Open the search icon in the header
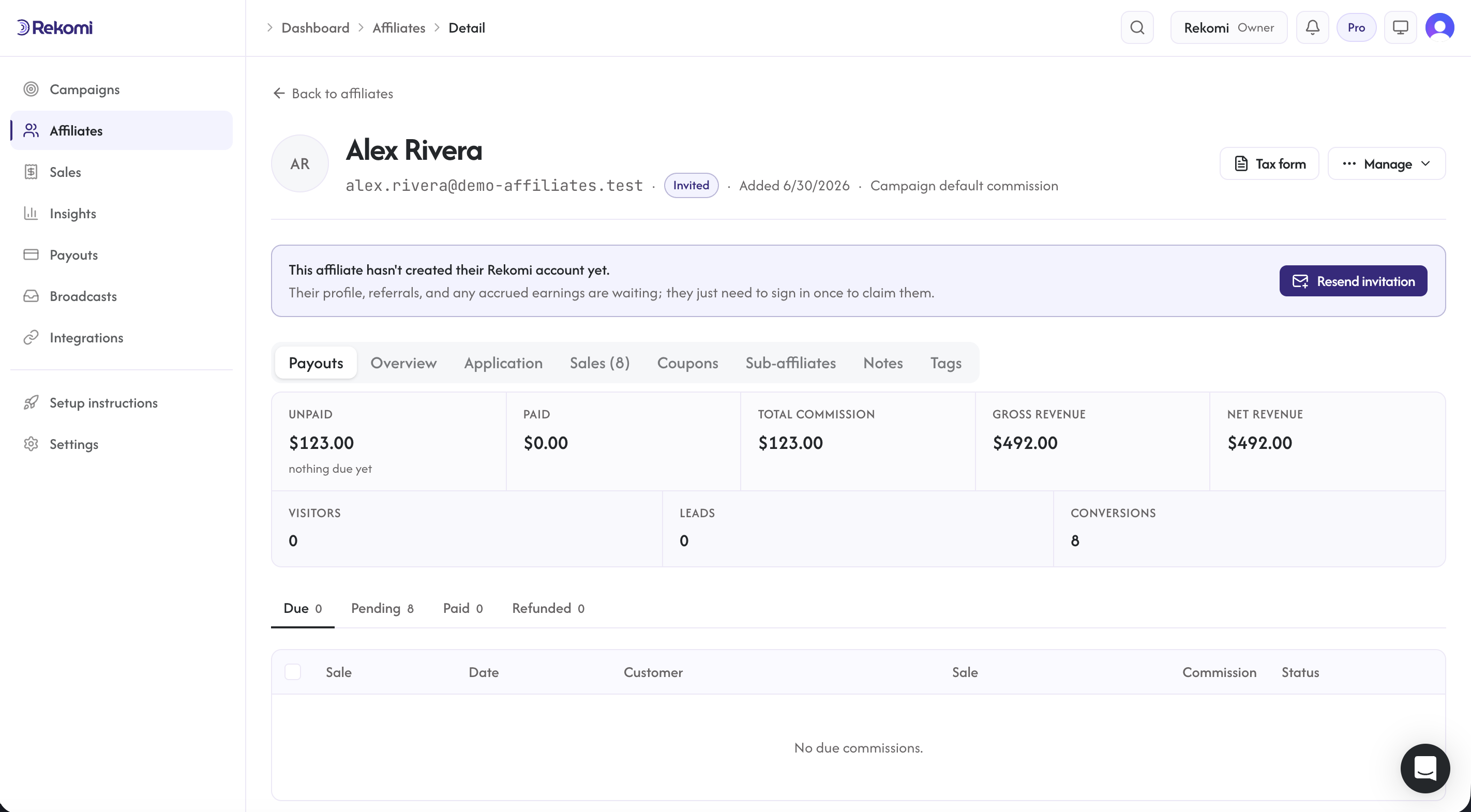The height and width of the screenshot is (812, 1471). click(1137, 27)
